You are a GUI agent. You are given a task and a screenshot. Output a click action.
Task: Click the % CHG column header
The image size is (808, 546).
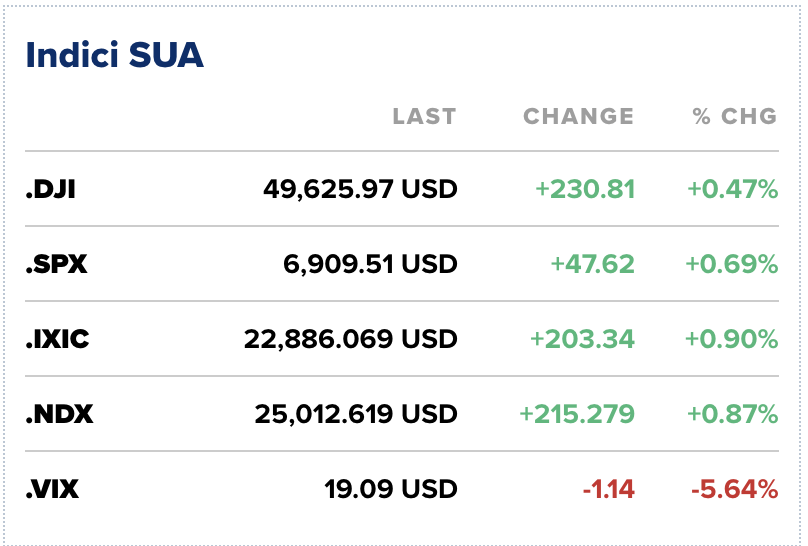click(x=735, y=116)
